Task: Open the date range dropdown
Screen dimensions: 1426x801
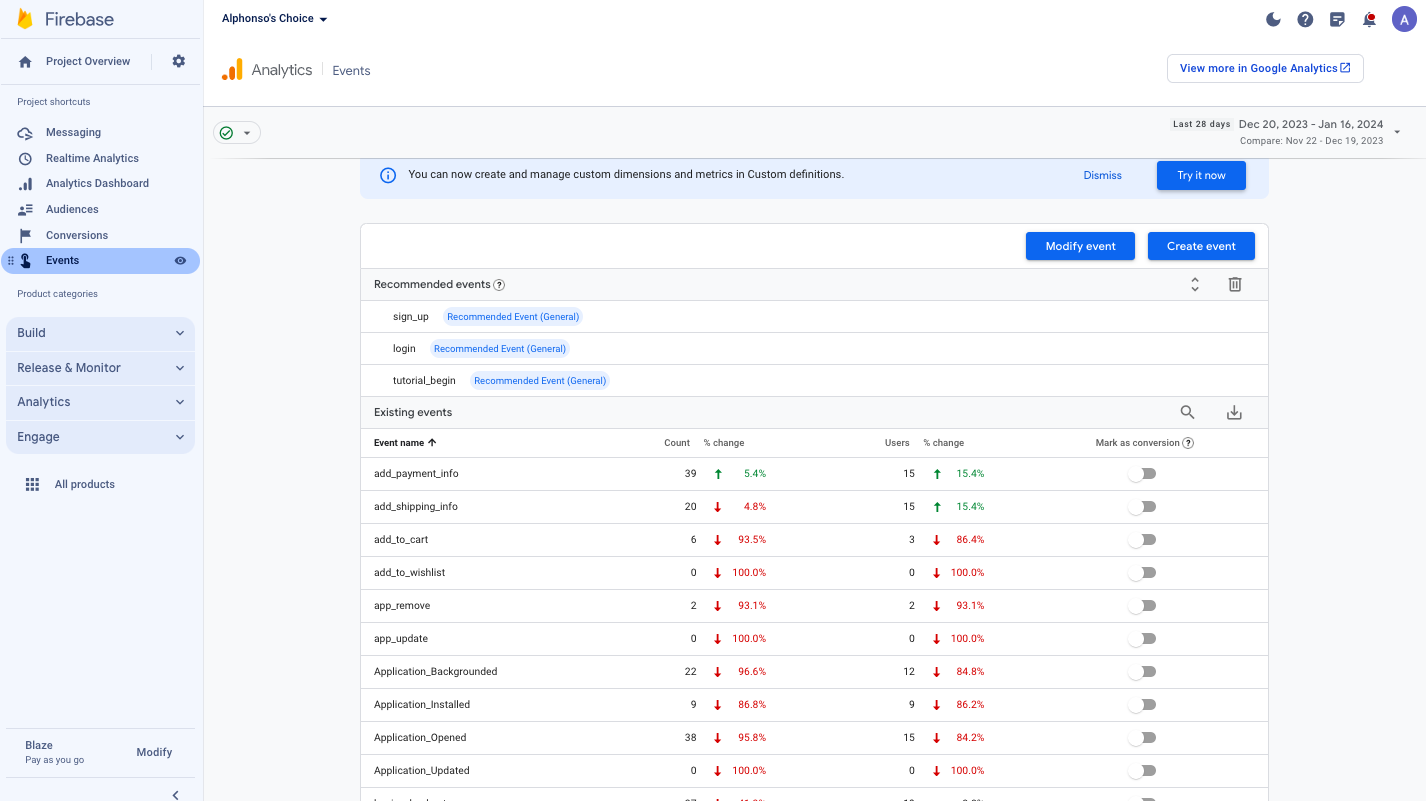Action: click(x=1397, y=132)
